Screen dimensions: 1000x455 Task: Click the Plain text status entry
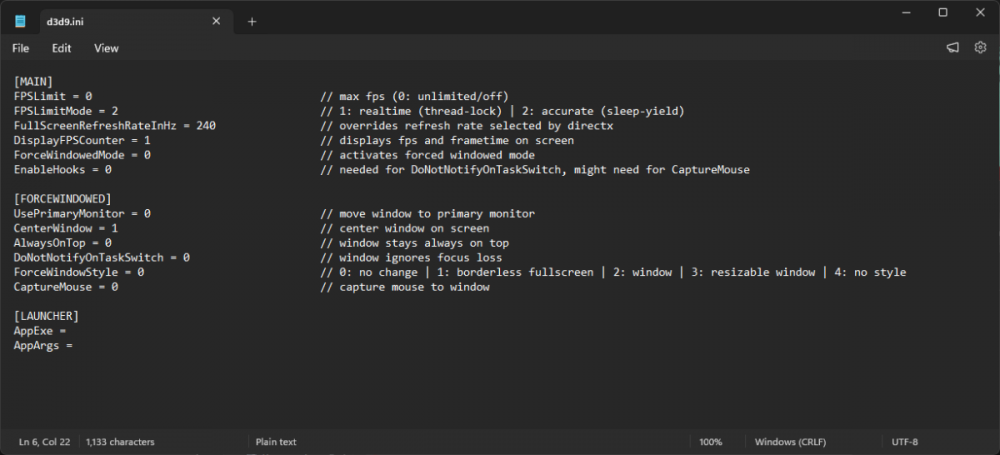pos(276,442)
